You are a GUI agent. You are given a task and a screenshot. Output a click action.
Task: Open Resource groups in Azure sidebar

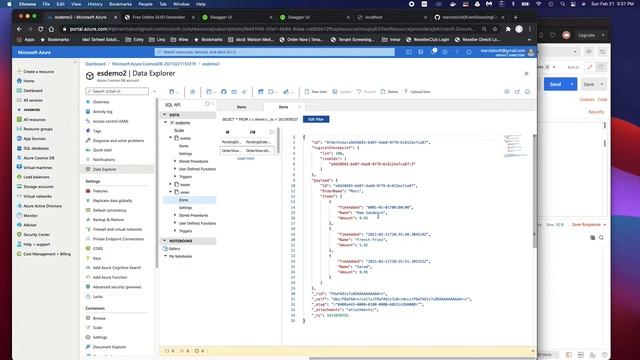click(x=34, y=129)
